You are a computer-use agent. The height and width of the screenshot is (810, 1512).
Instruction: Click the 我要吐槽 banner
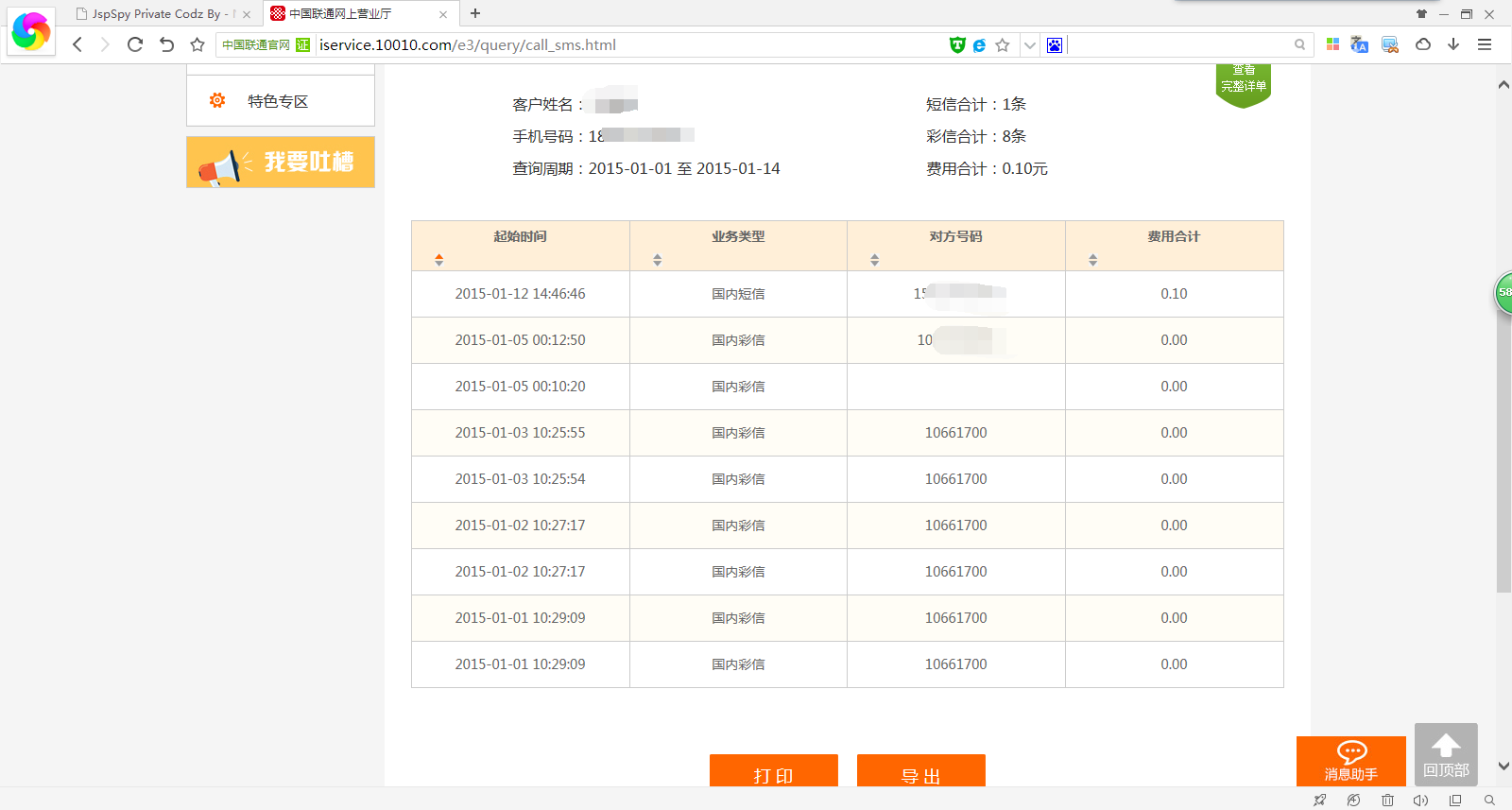[x=281, y=162]
